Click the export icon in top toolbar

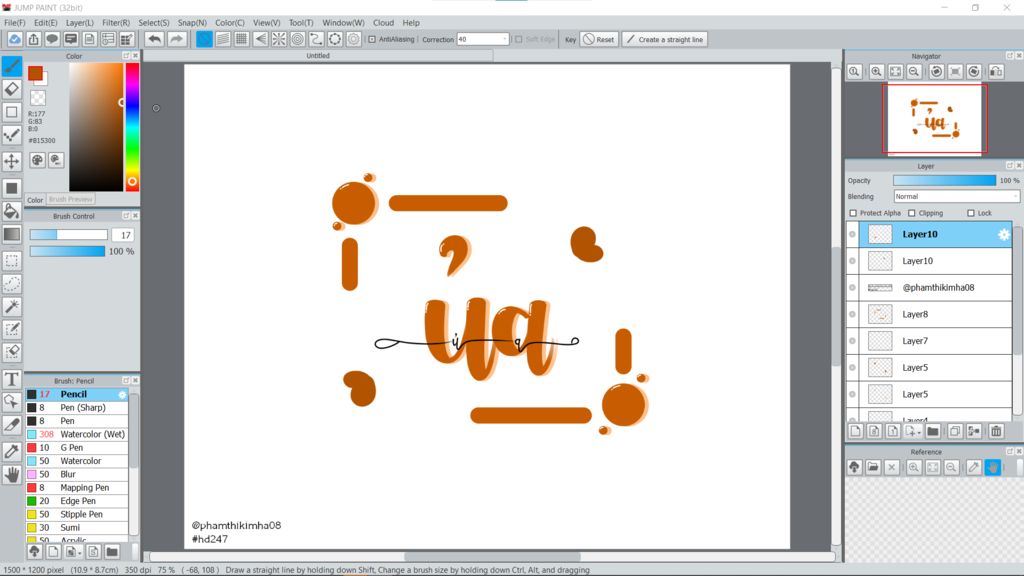click(x=33, y=39)
